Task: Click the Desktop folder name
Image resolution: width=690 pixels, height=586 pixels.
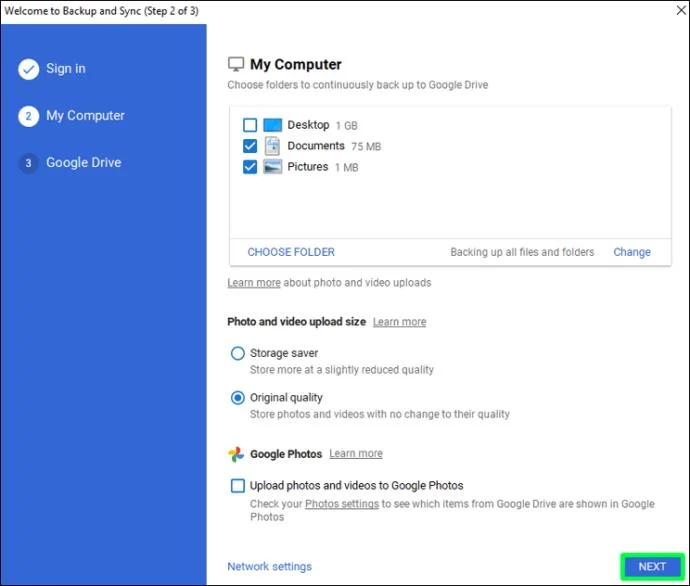Action: click(308, 125)
